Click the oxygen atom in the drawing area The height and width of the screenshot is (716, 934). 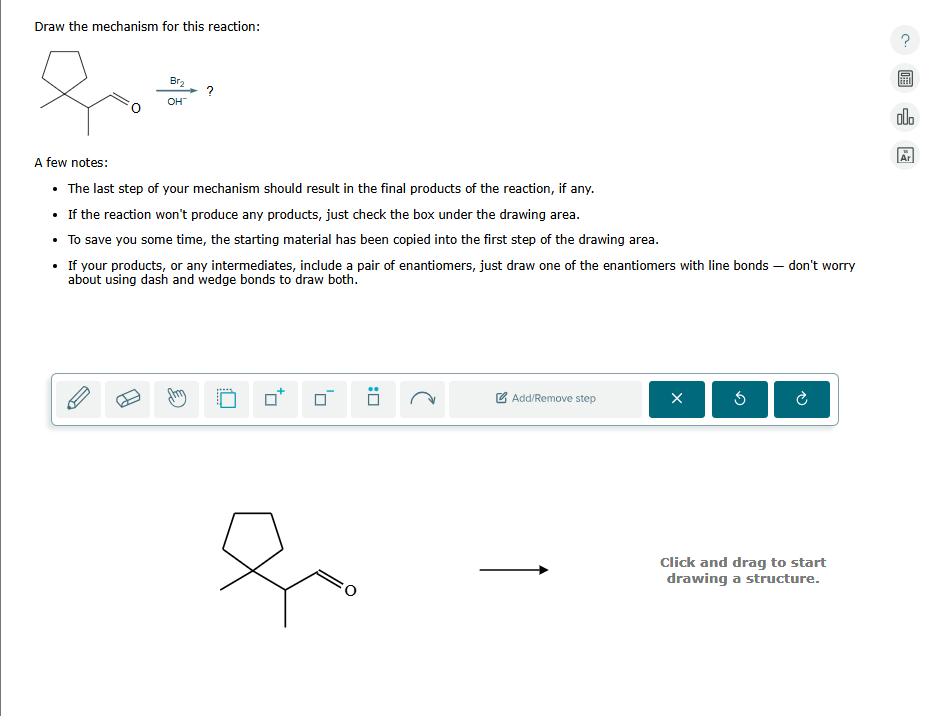coord(350,590)
